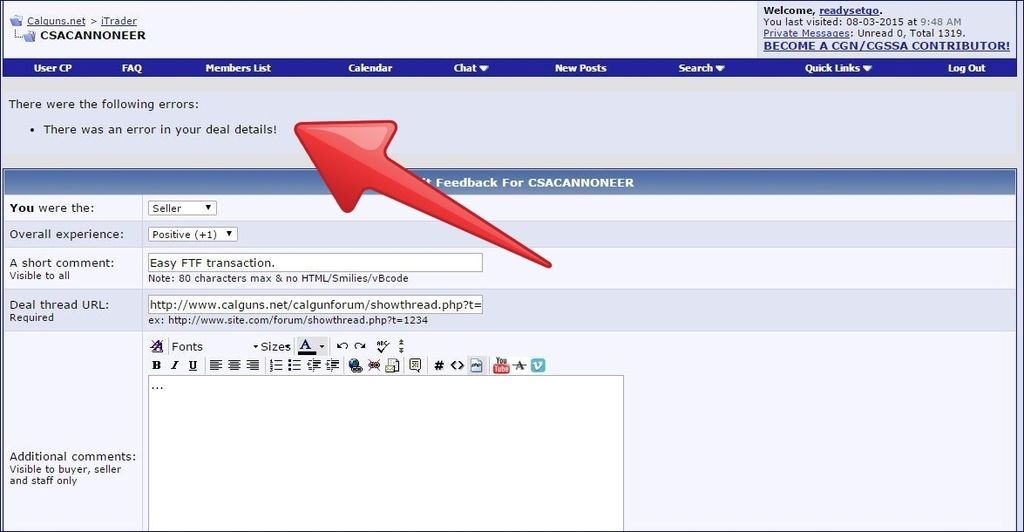
Task: Undo the last edit
Action: click(x=342, y=346)
